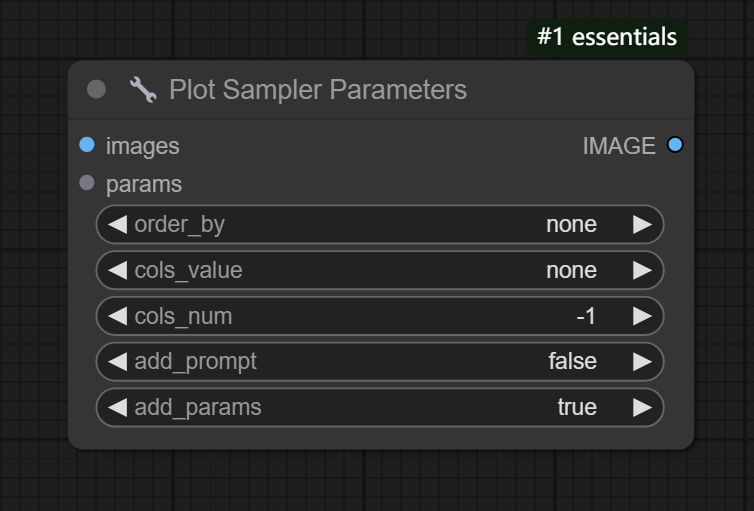Click the gray params input socket
Screen dimensions: 754x511
coord(87,183)
